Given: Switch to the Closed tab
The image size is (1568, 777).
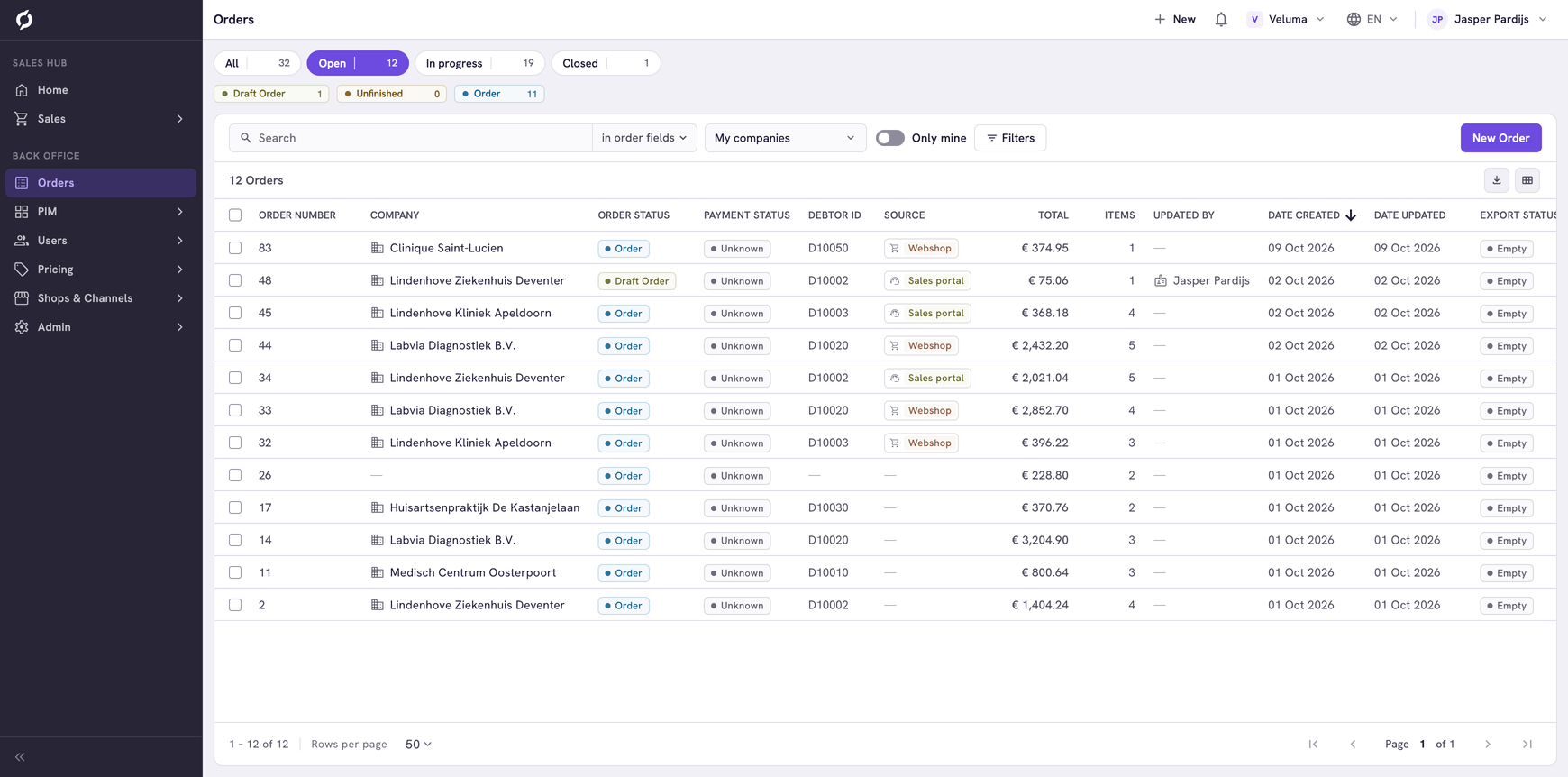Looking at the screenshot, I should (606, 63).
